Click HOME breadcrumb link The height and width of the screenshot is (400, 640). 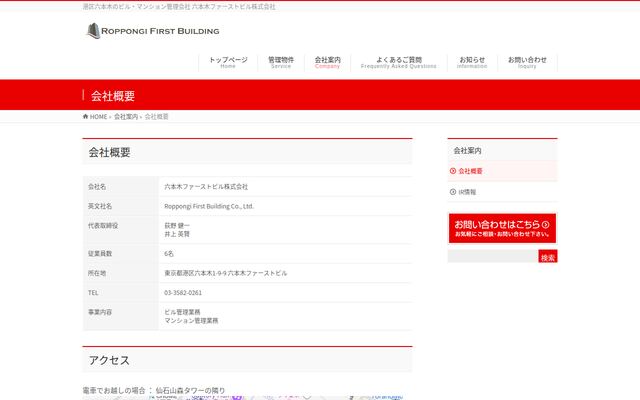[x=98, y=117]
